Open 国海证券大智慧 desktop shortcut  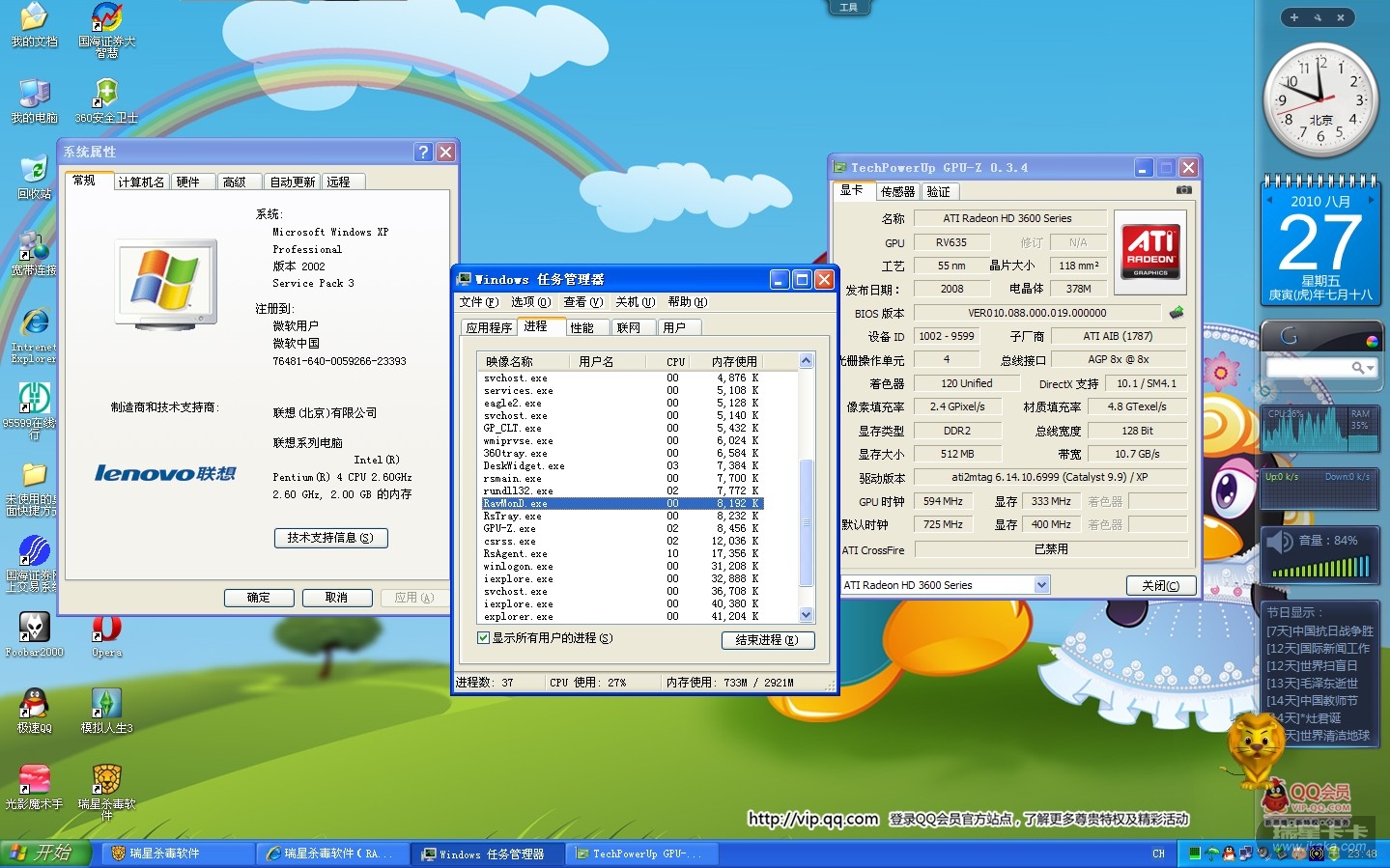coord(106,30)
